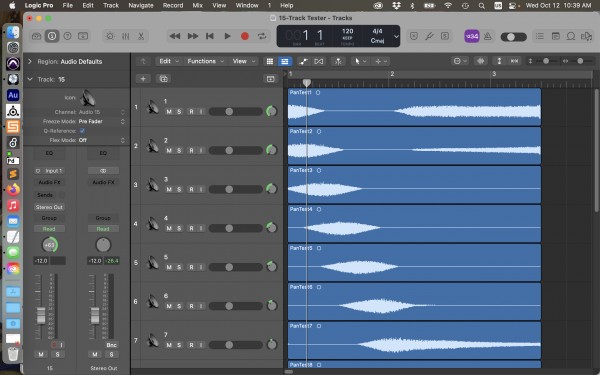Viewport: 600px width, 375px height.
Task: Open View menu in Tracks area
Action: [x=243, y=61]
